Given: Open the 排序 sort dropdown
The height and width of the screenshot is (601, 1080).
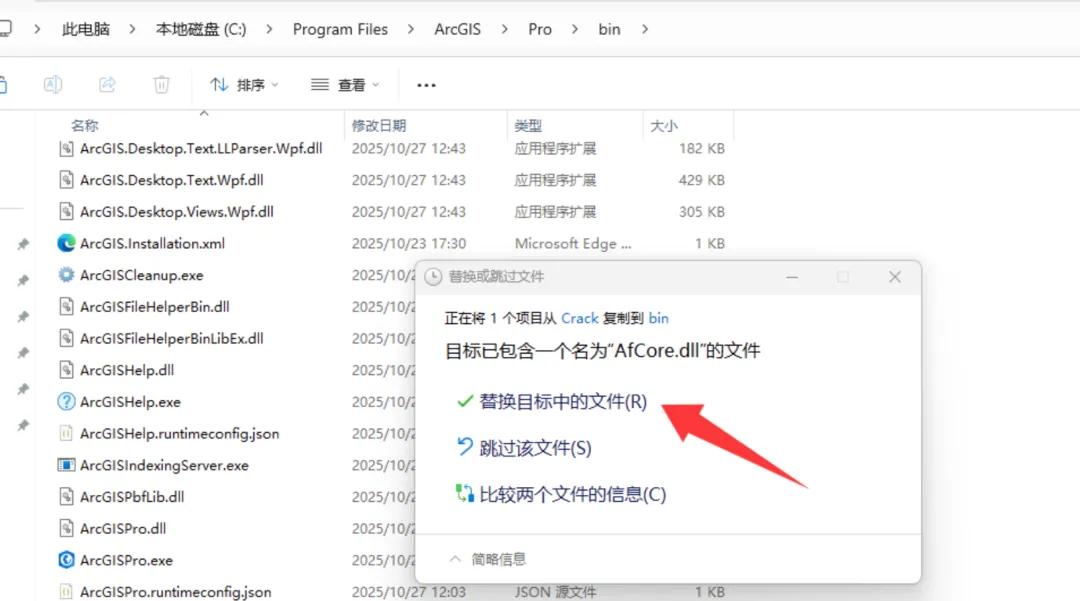Looking at the screenshot, I should (245, 85).
